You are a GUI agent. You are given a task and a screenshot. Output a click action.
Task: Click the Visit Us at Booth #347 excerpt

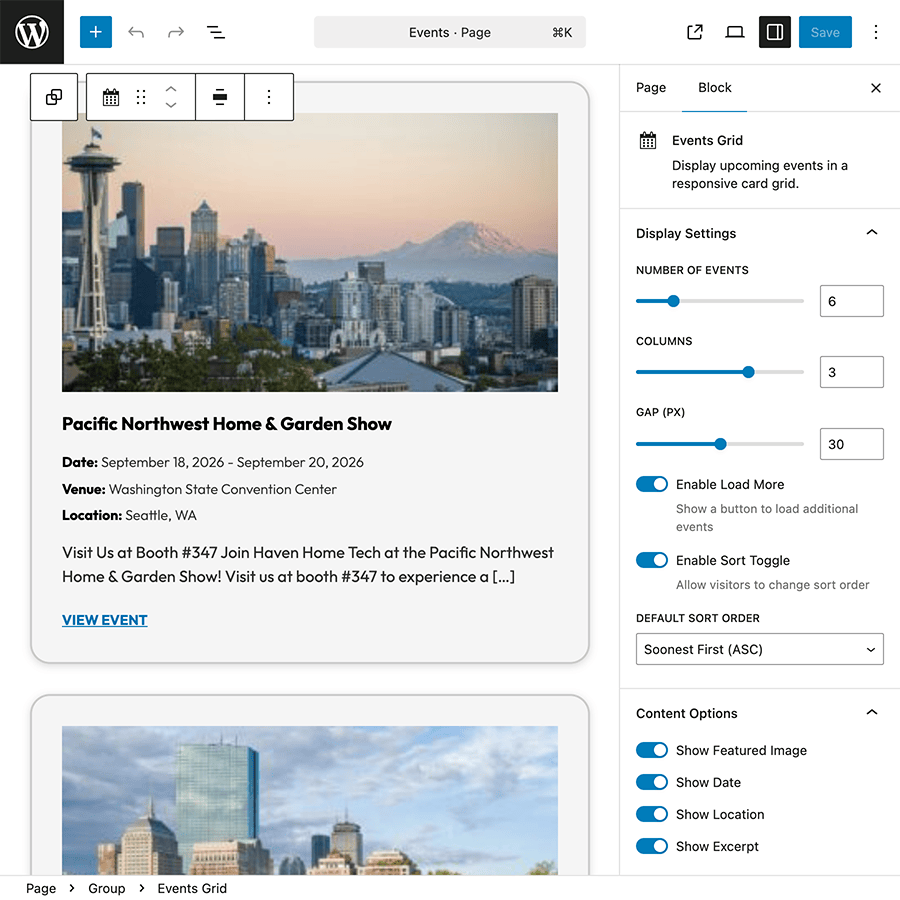point(308,564)
